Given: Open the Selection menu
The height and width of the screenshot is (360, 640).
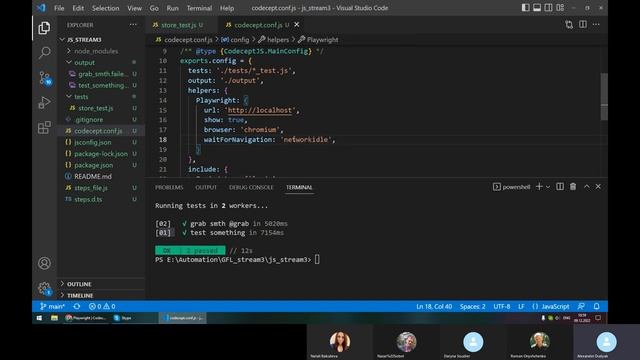Looking at the screenshot, I should 105,8.
